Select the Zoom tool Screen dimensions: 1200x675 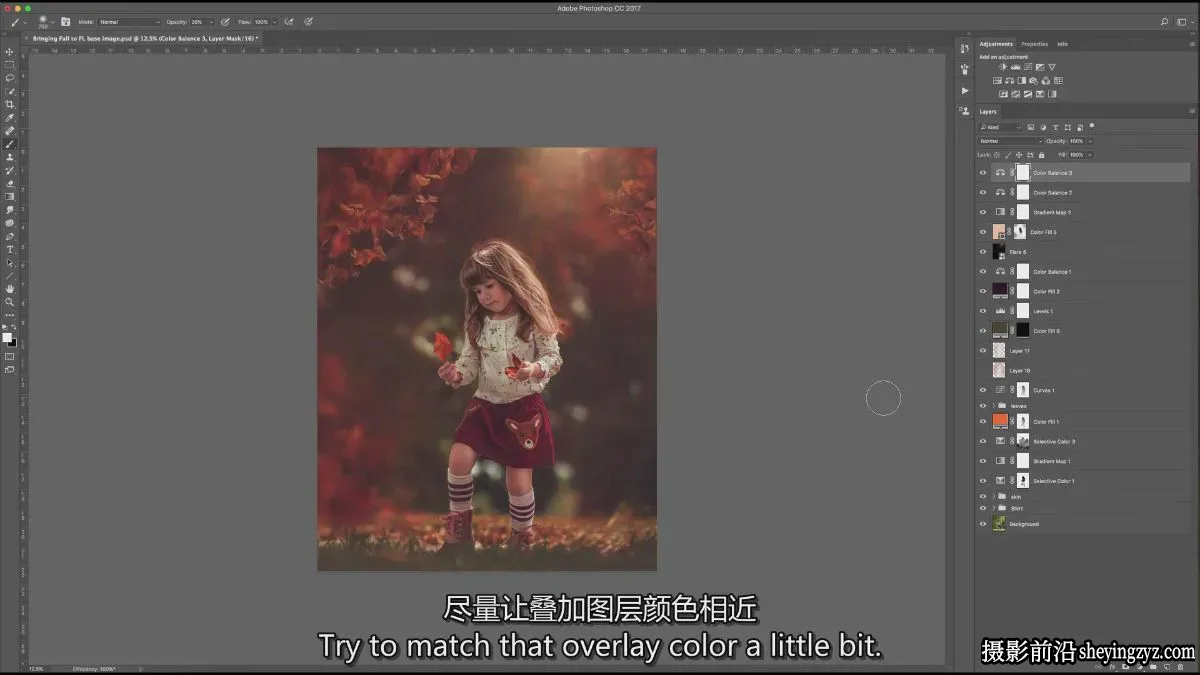click(10, 301)
